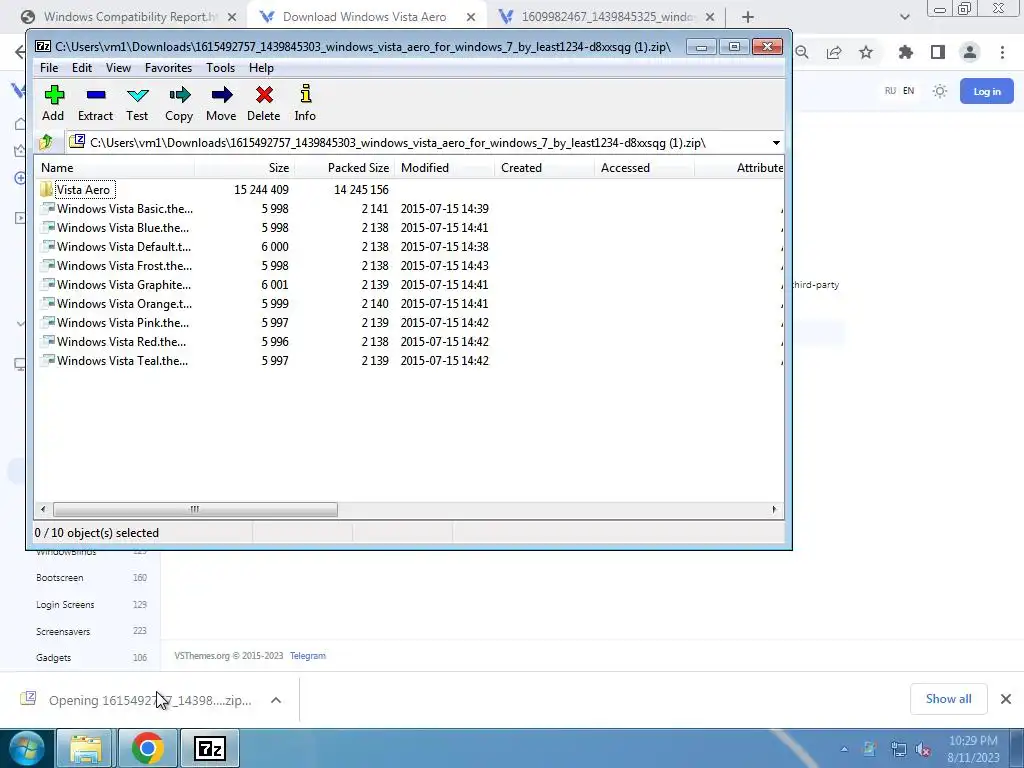
Task: Go up one folder level in 7-Zip
Action: (46, 142)
